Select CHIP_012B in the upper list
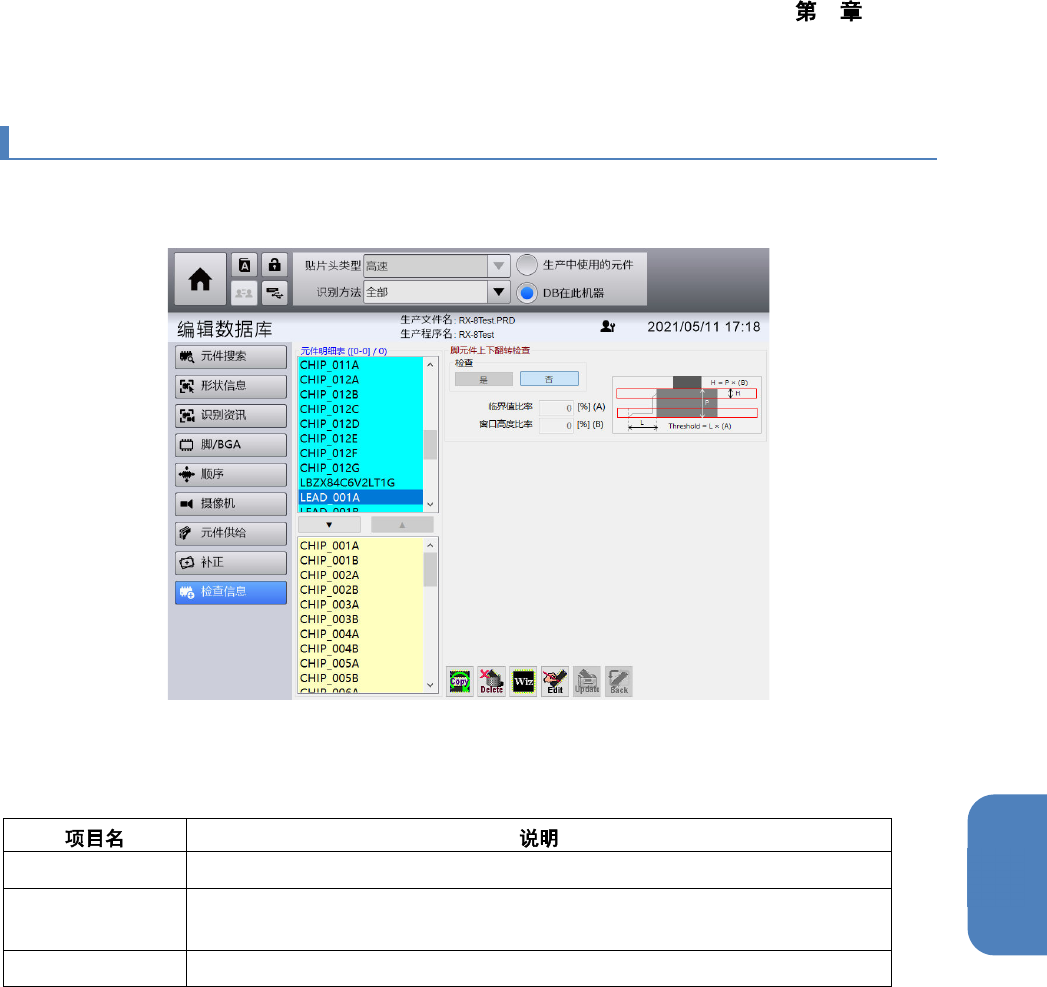This screenshot has width=1047, height=987. point(361,395)
